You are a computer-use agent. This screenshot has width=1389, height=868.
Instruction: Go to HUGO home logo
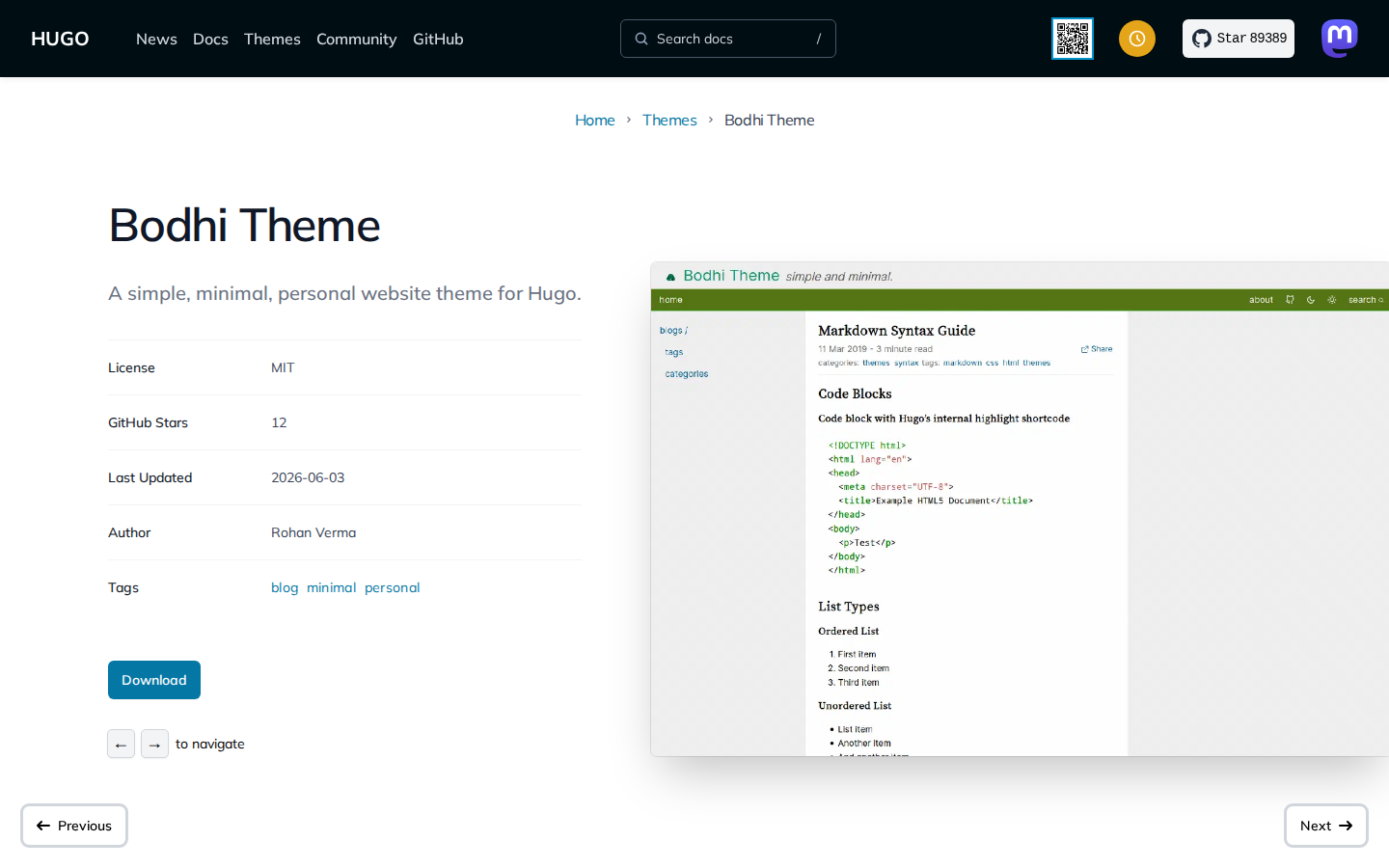[60, 39]
